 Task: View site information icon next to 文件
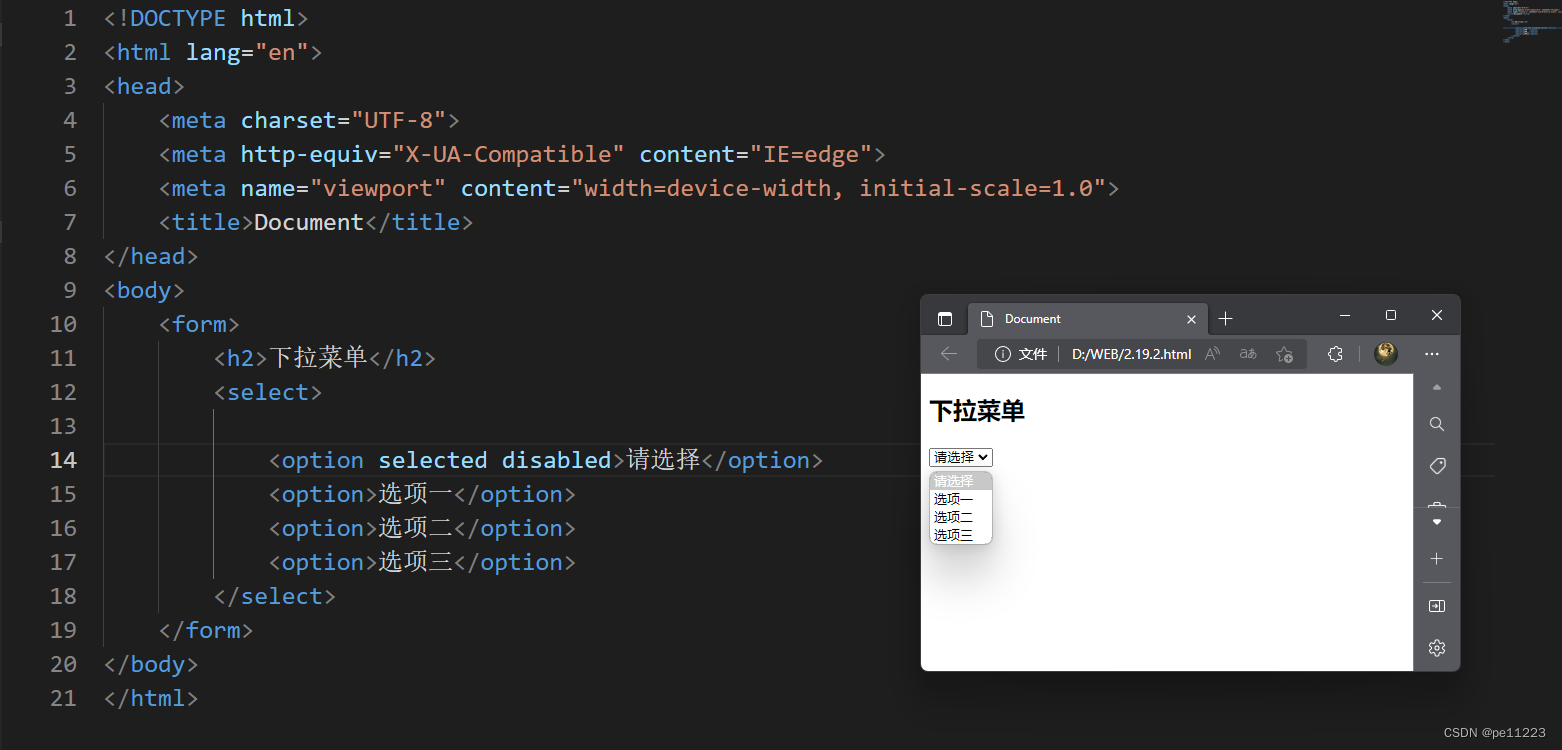tap(1002, 354)
